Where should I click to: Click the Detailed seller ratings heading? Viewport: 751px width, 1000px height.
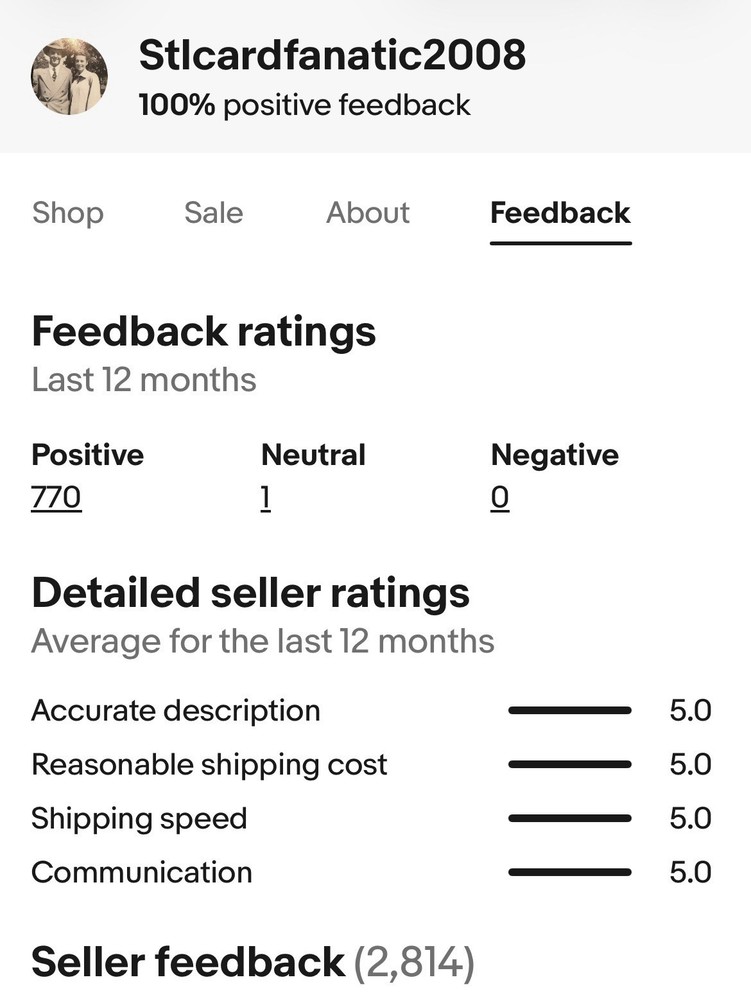[250, 593]
